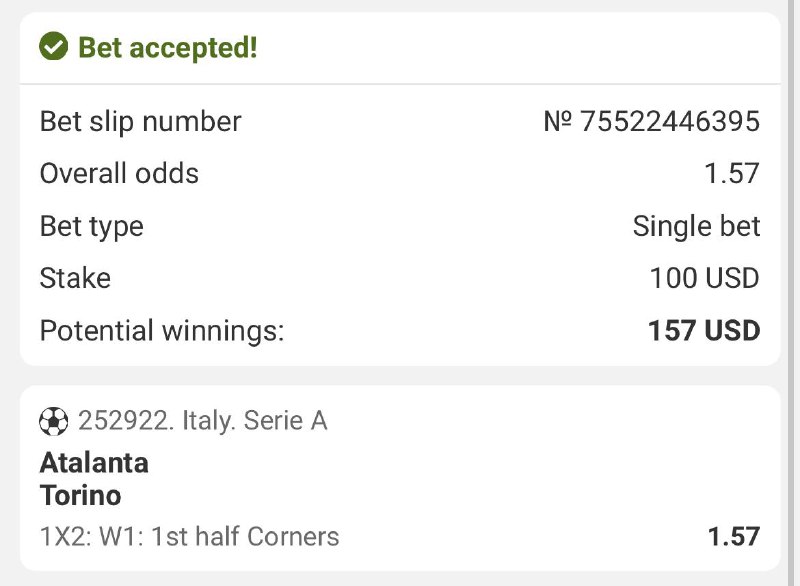Click the "Bet type" label
800x586 pixels.
point(91,226)
